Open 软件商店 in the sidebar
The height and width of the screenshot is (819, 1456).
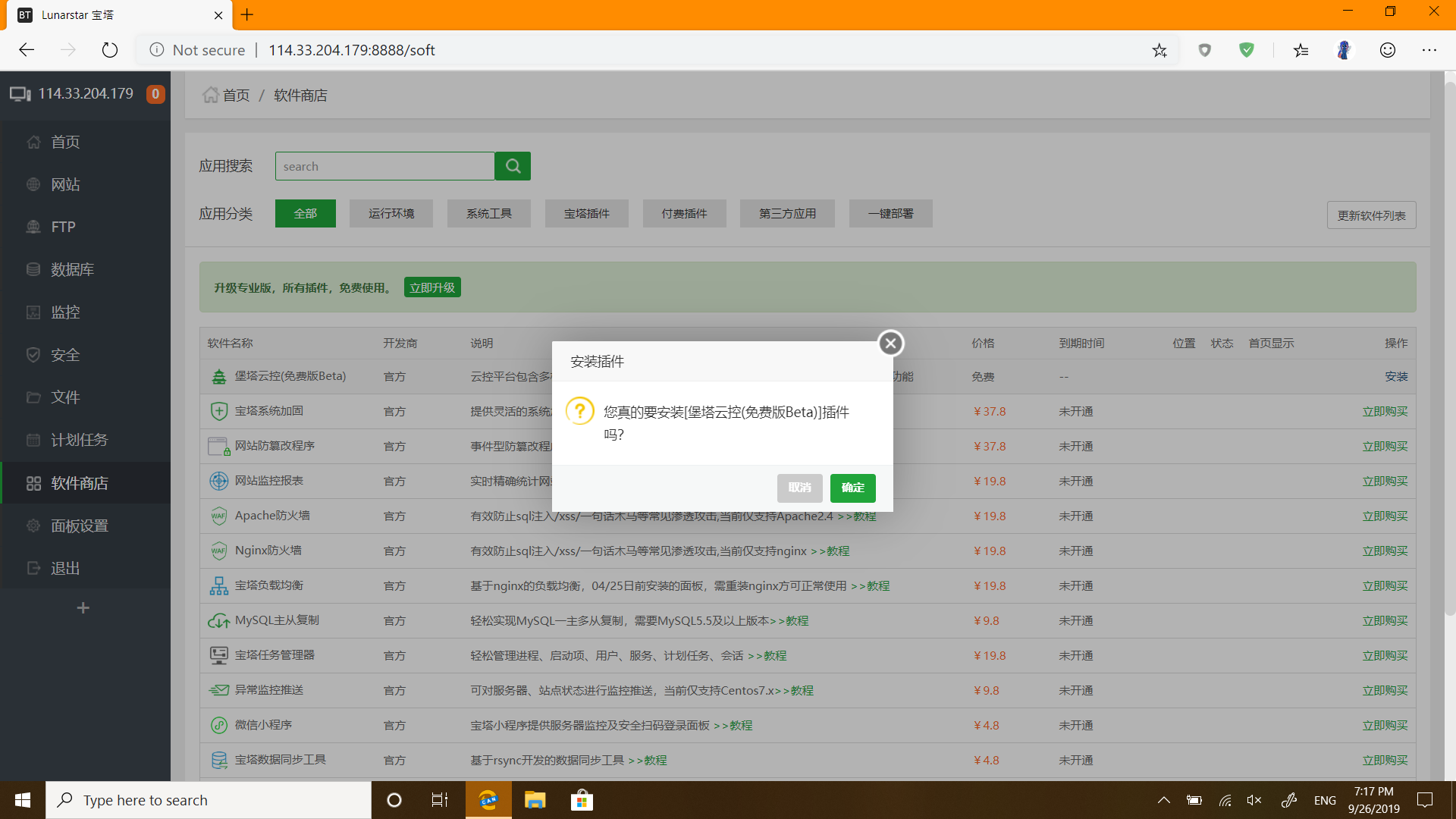86,483
